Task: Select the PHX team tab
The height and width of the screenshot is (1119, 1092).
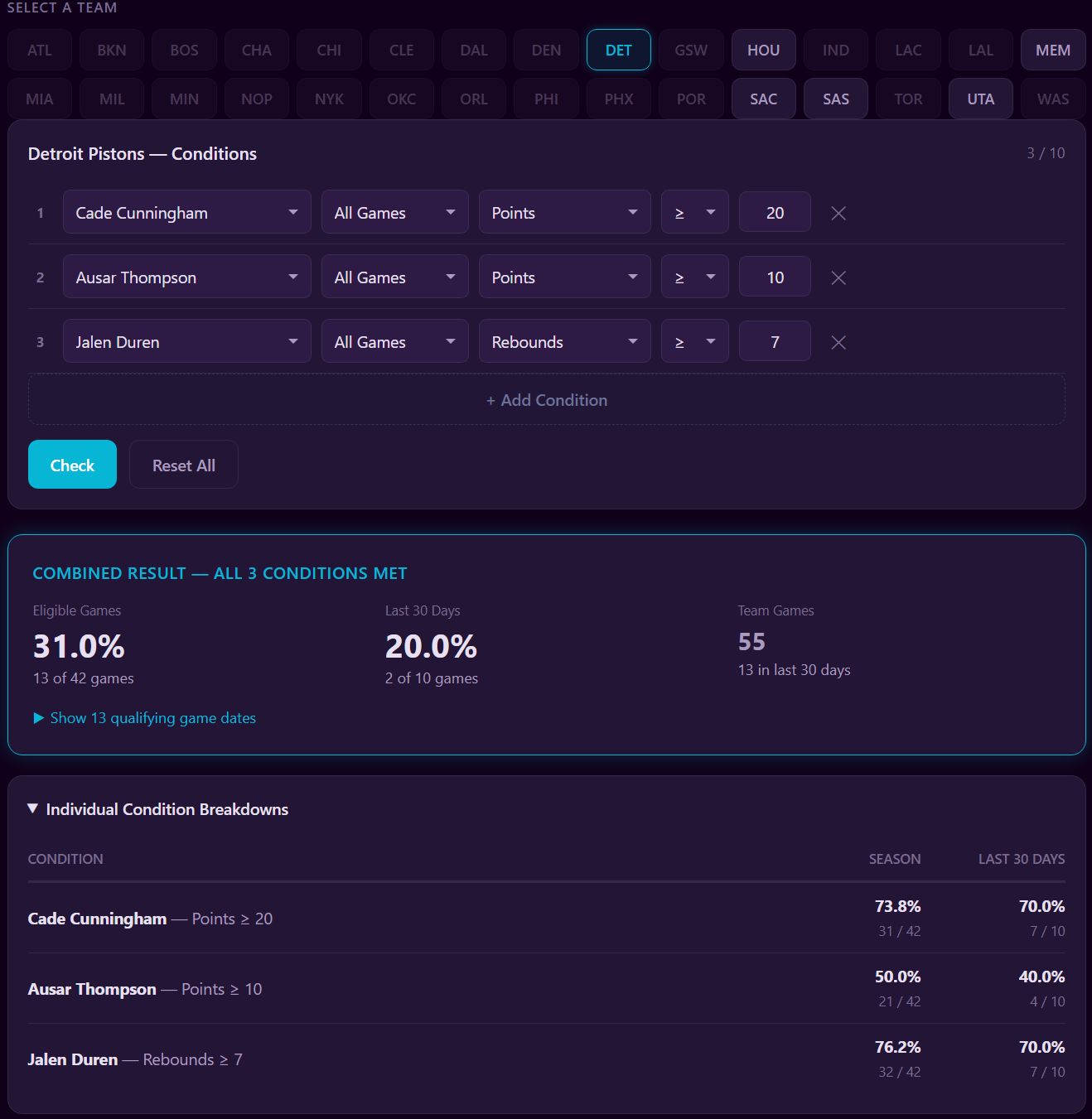Action: point(619,99)
